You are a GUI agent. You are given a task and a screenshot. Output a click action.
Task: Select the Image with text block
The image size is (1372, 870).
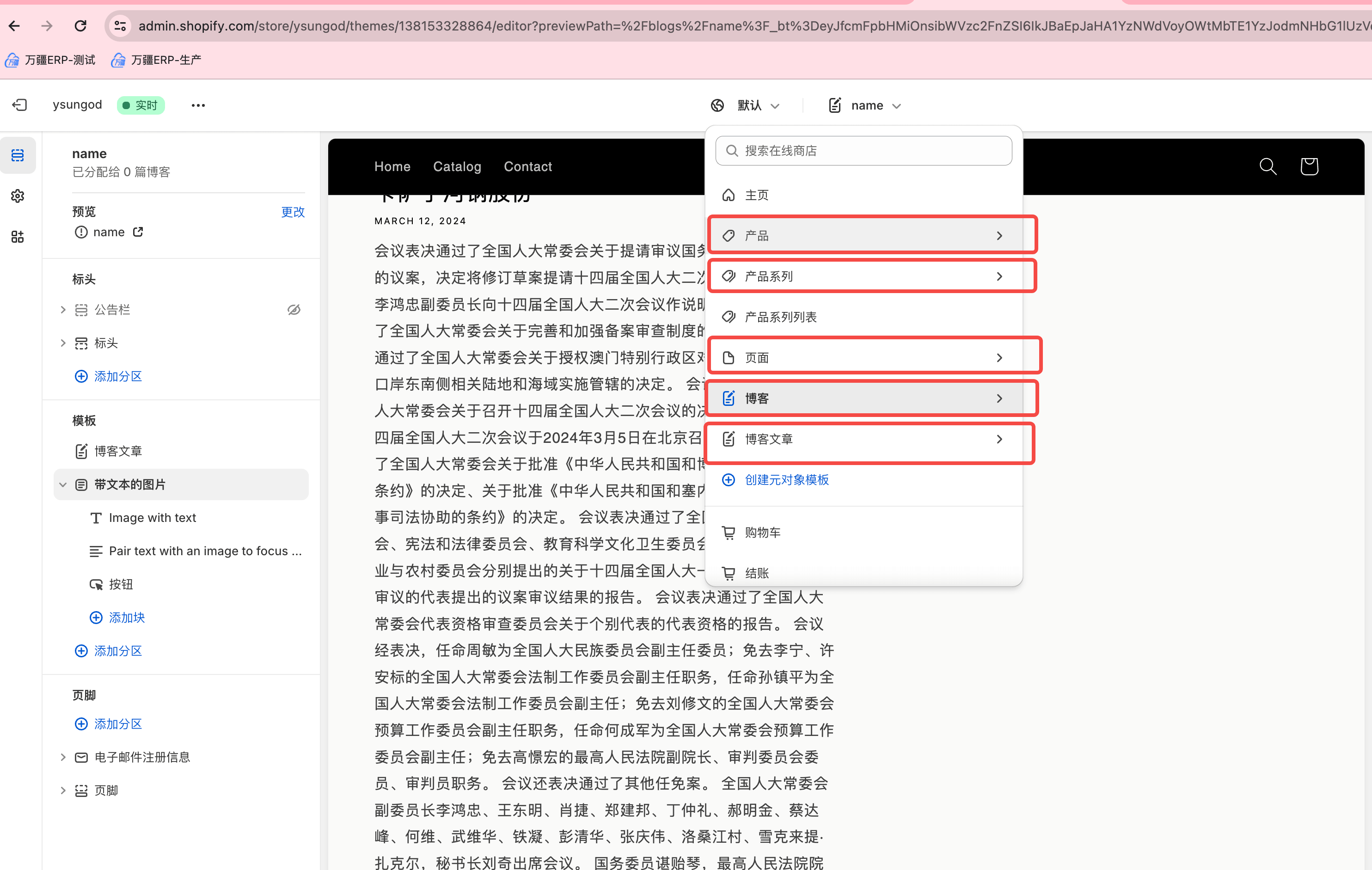click(x=152, y=518)
